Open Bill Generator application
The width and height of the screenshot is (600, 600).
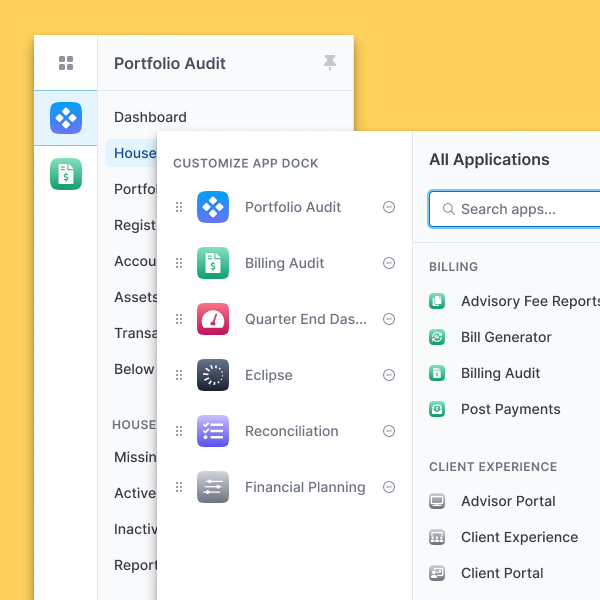506,337
